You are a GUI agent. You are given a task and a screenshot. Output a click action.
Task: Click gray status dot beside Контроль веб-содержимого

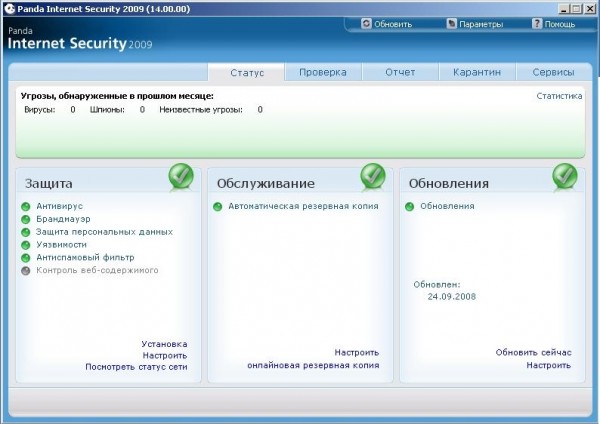(x=26, y=271)
